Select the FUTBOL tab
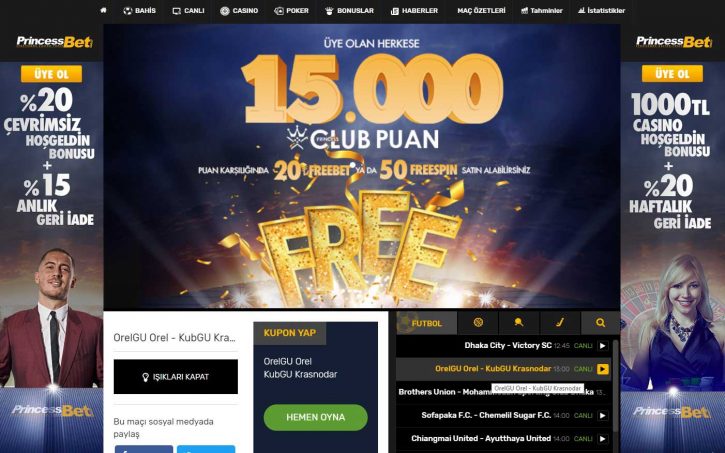Image resolution: width=725 pixels, height=453 pixels. [x=426, y=323]
